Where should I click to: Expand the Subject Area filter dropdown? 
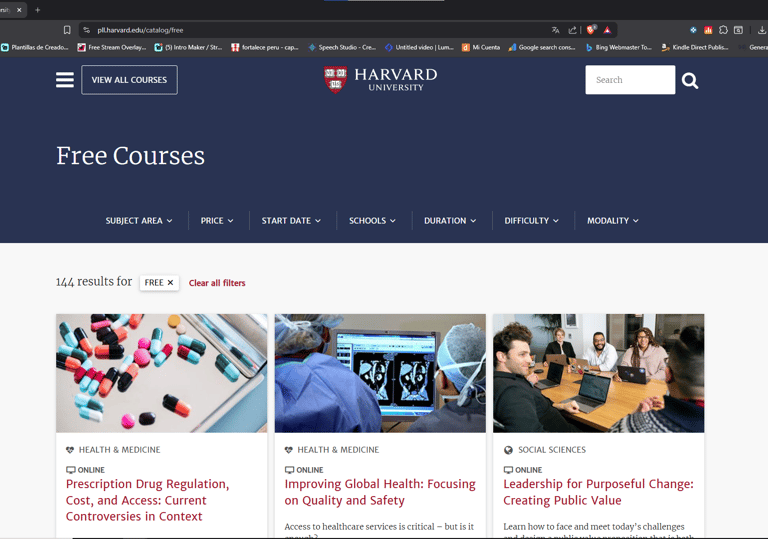139,220
